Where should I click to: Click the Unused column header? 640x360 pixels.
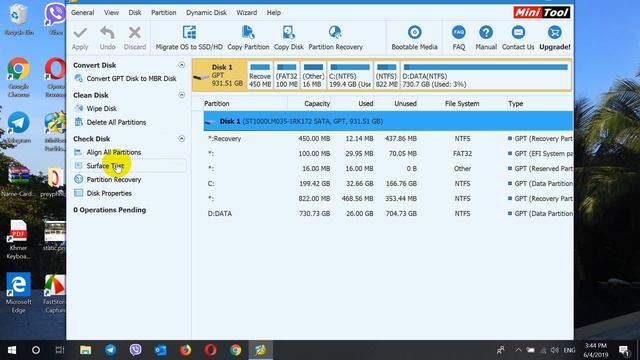pyautogui.click(x=405, y=104)
